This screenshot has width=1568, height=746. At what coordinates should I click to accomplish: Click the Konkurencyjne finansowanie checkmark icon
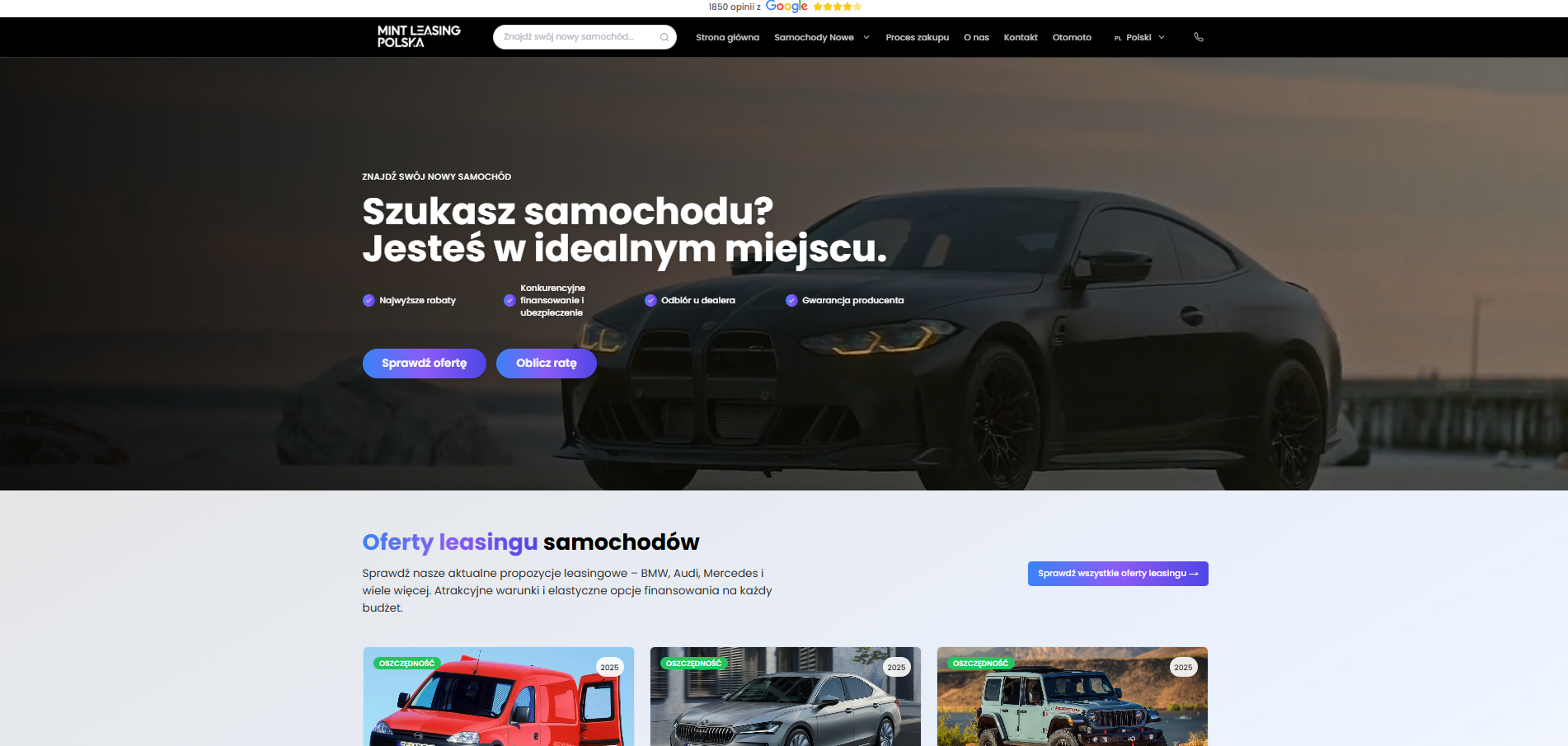(509, 300)
